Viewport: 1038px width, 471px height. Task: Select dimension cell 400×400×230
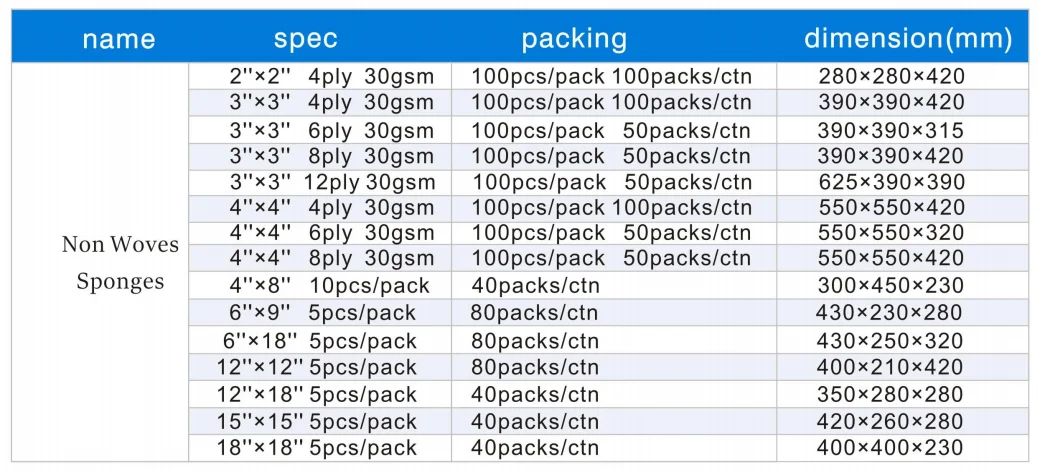point(891,448)
